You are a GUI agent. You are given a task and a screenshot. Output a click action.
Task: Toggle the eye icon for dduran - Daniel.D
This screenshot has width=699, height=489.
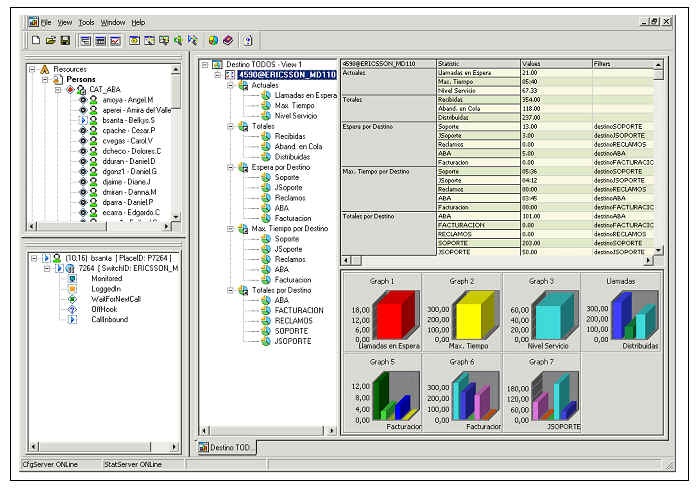(83, 161)
